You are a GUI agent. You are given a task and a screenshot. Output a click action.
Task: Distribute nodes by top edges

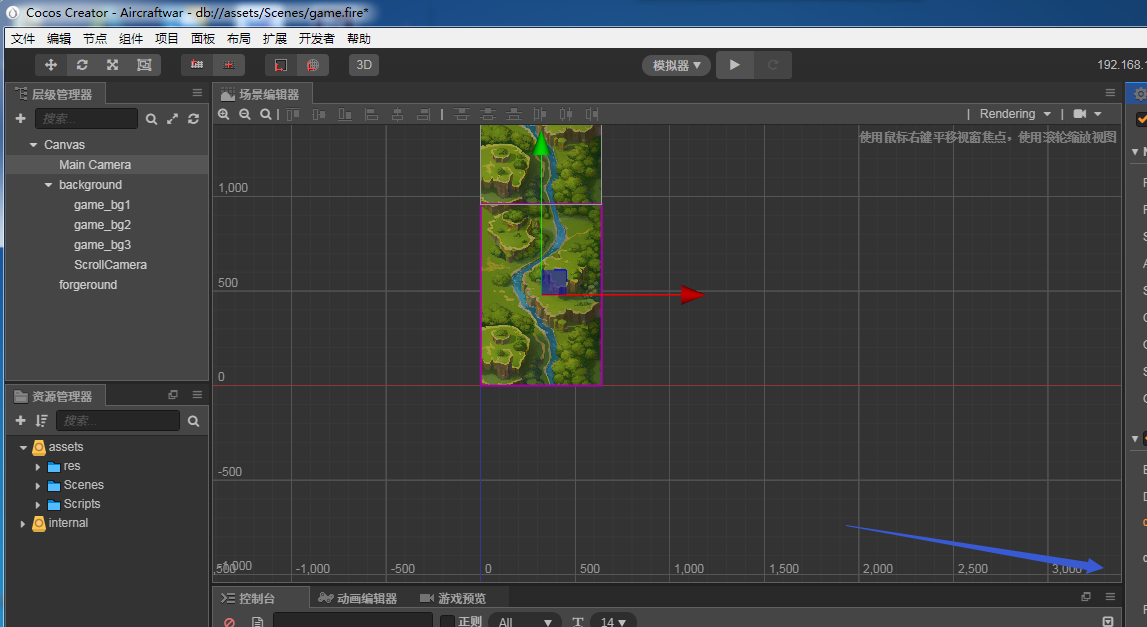coord(462,114)
